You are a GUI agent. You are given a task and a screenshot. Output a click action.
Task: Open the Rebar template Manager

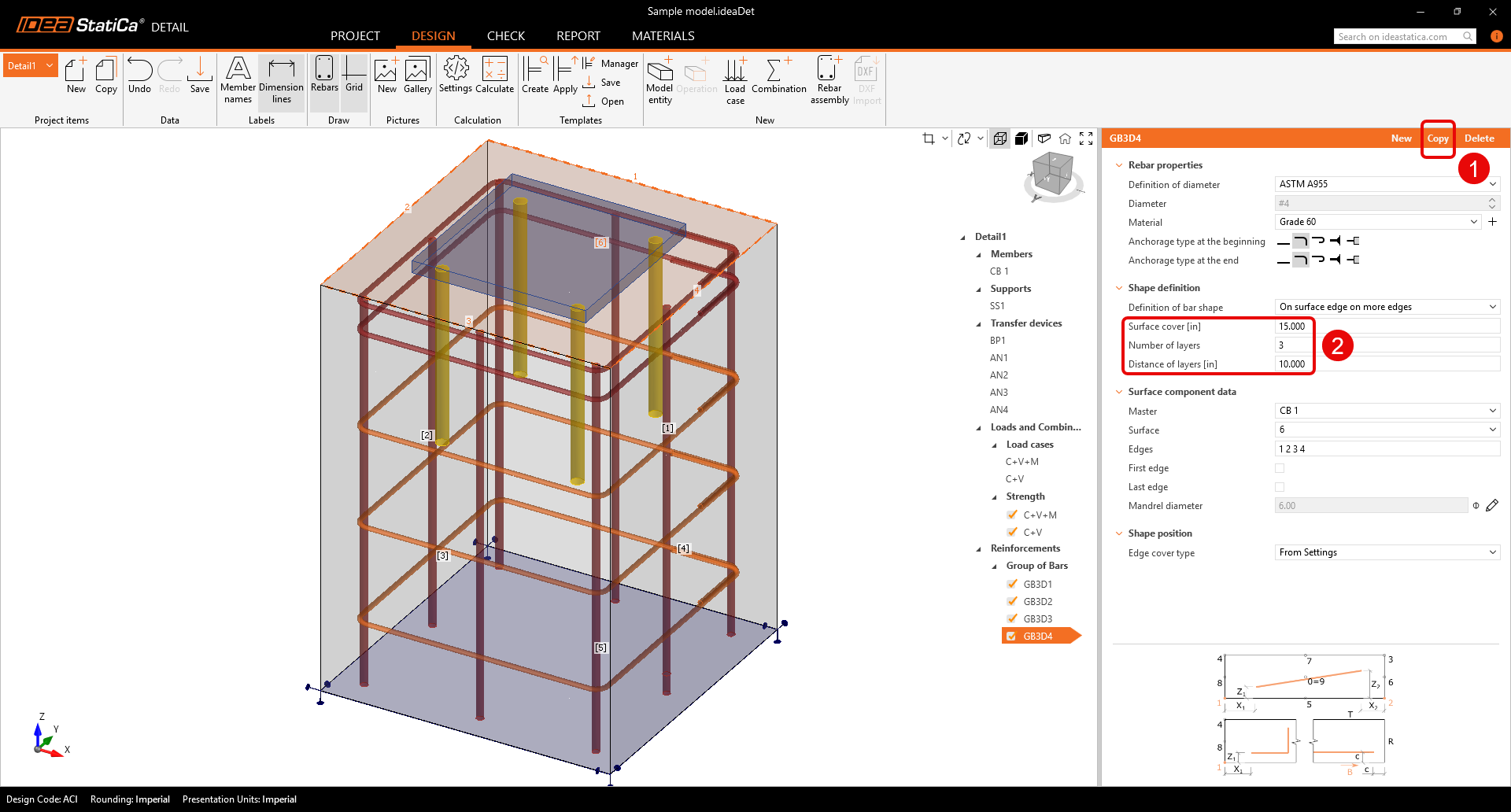608,63
